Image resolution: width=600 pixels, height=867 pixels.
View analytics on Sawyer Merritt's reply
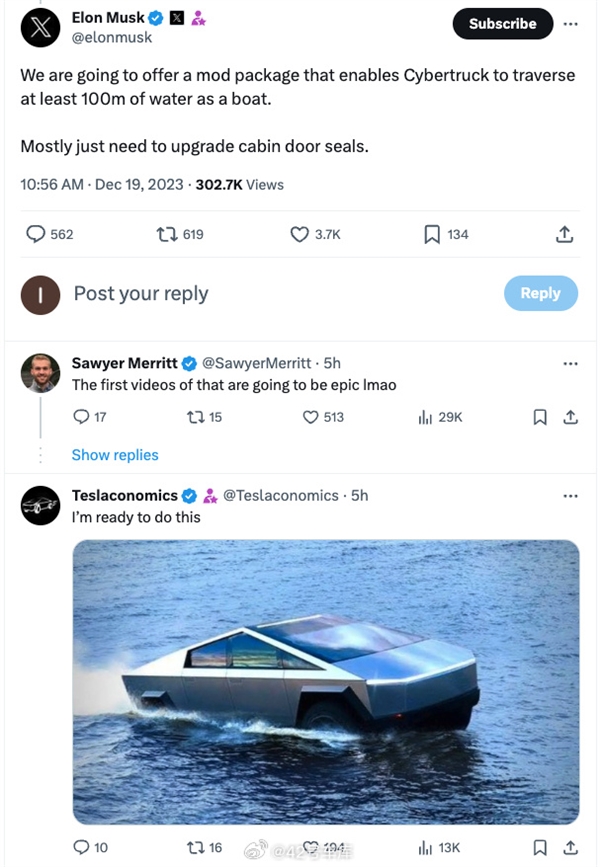[425, 417]
